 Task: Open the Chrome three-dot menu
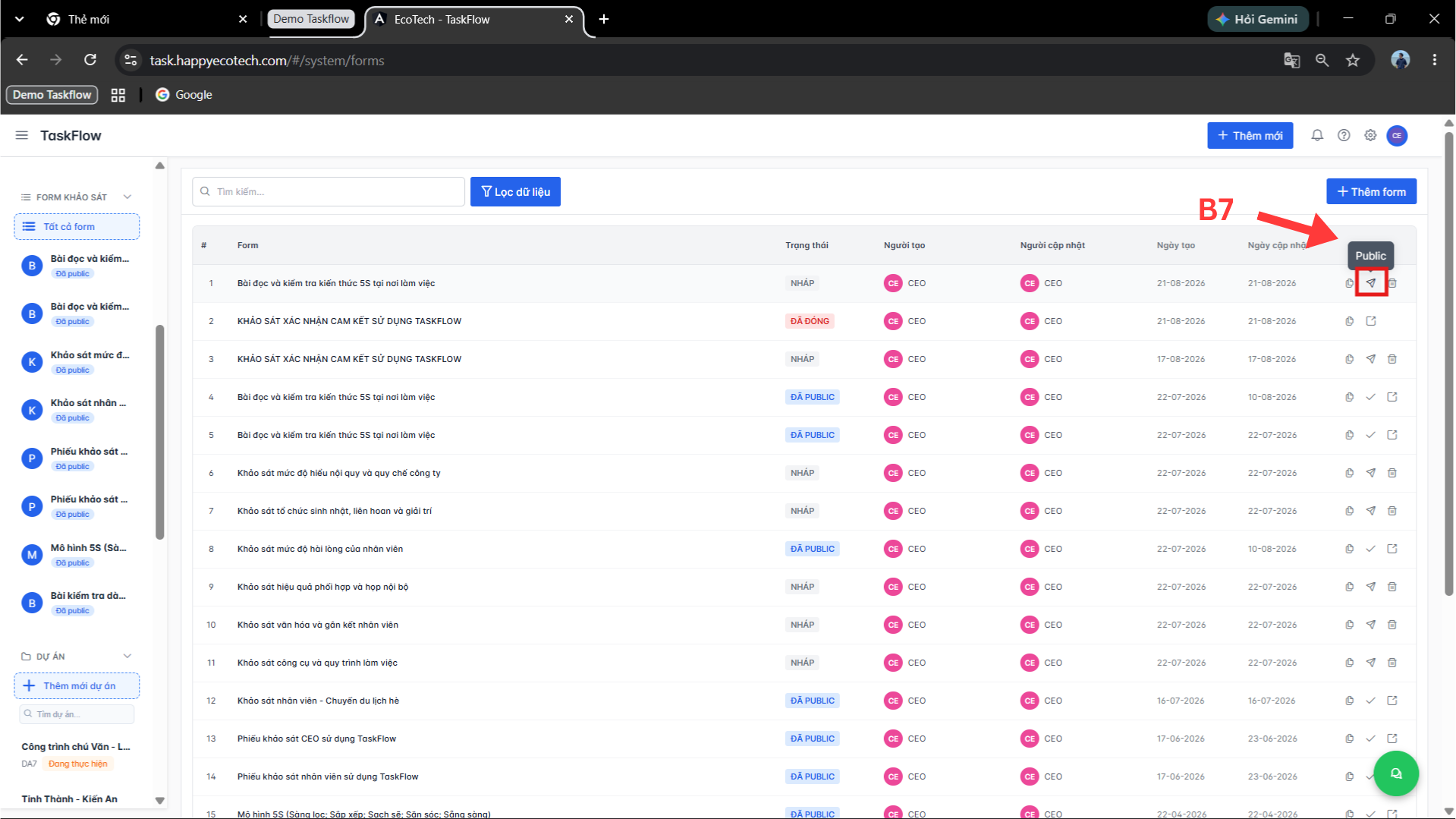[x=1434, y=60]
